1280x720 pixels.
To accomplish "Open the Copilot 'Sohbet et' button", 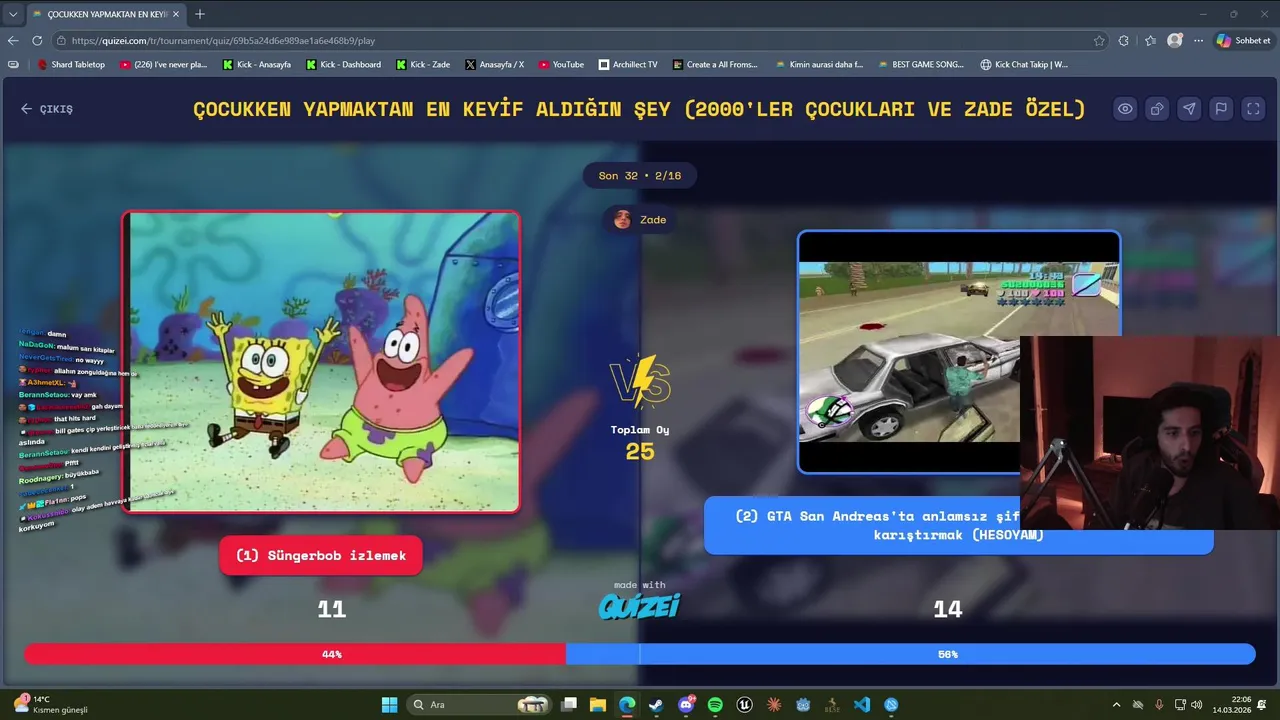I will click(x=1244, y=41).
